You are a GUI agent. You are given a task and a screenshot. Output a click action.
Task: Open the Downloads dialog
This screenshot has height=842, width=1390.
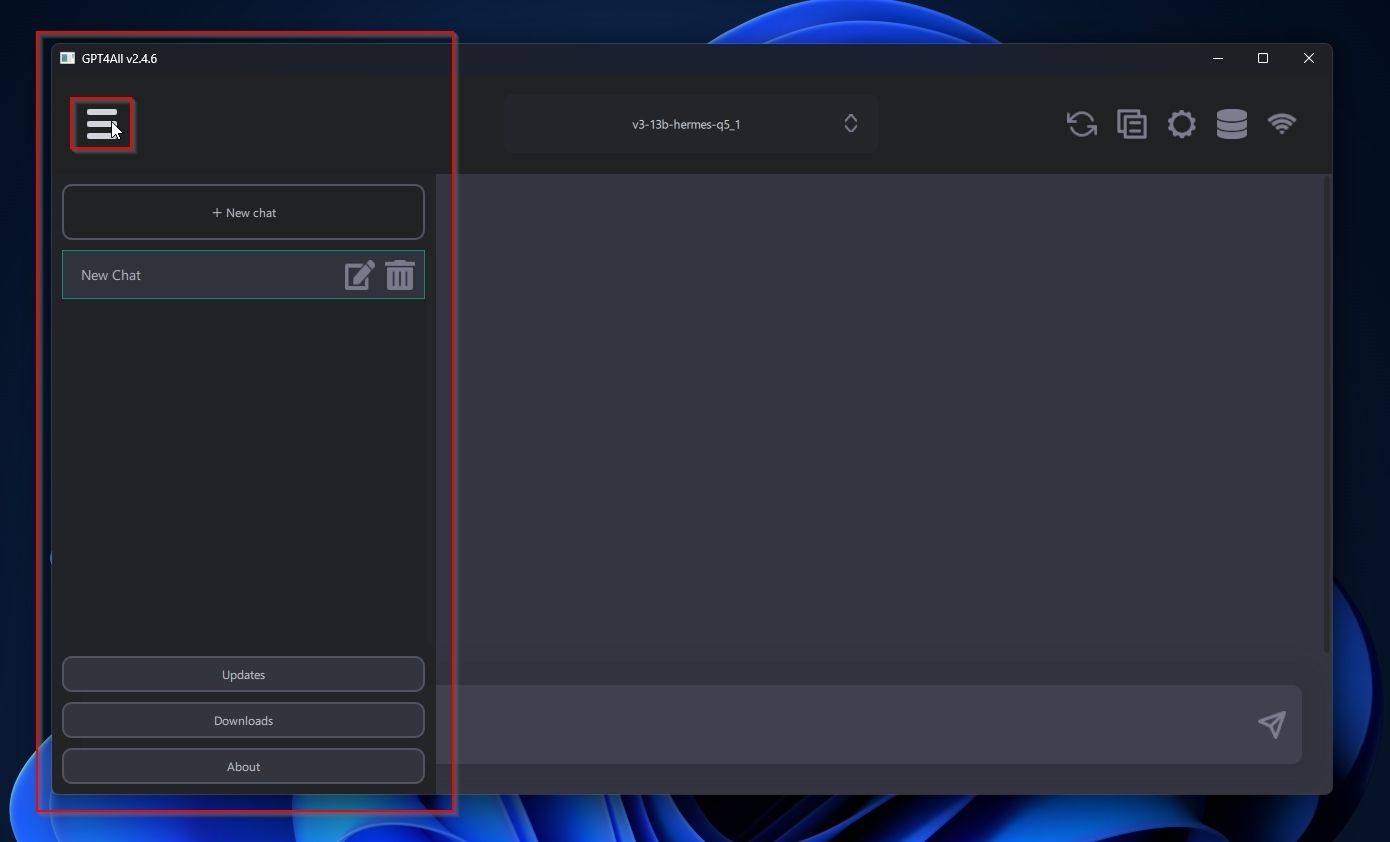243,720
